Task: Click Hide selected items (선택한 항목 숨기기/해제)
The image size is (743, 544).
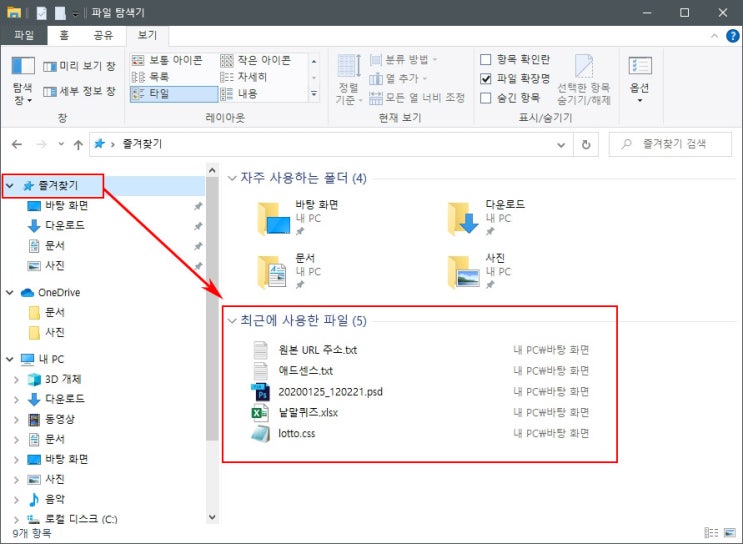Action: (x=584, y=80)
